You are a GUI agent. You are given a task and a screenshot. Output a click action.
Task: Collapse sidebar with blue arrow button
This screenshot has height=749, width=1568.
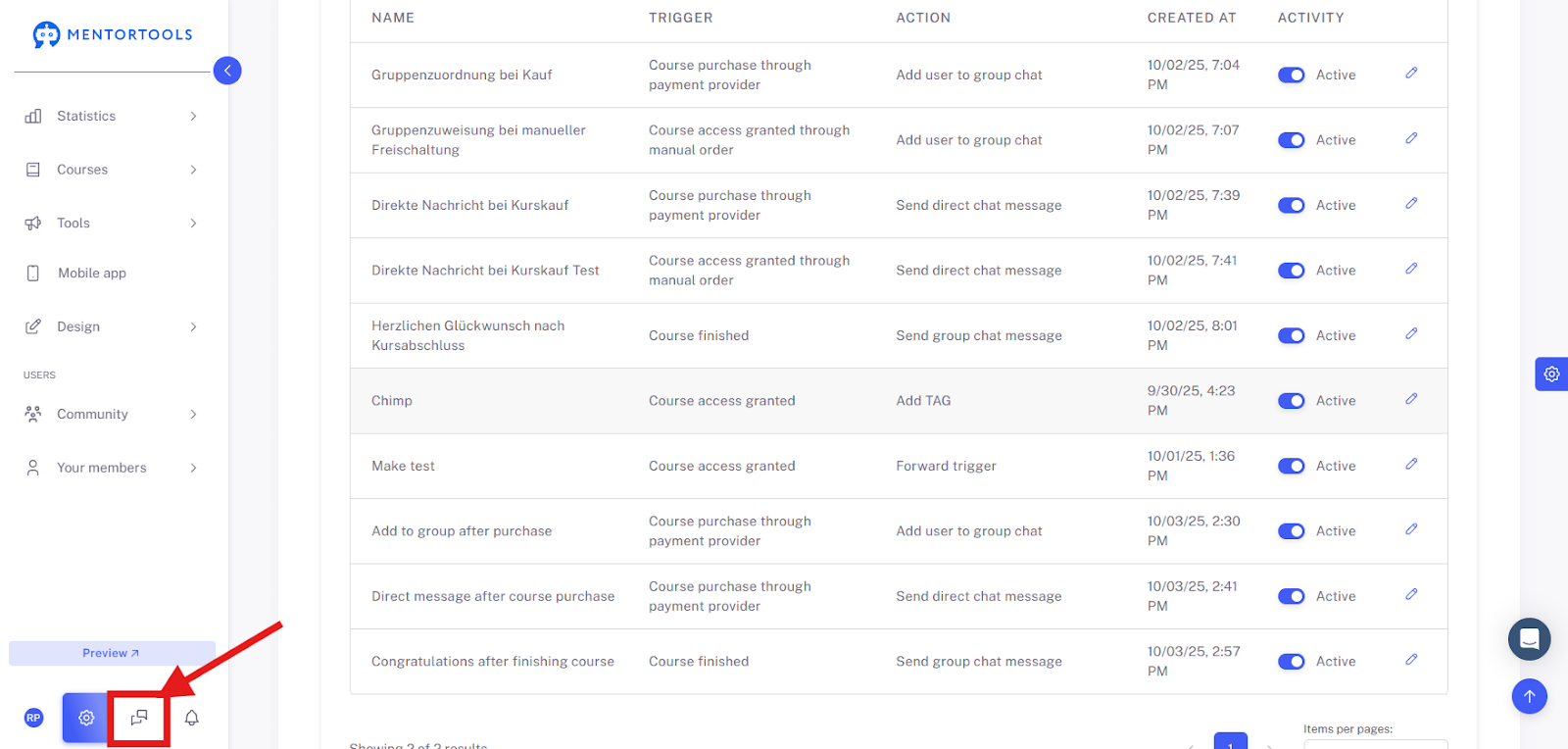[227, 71]
